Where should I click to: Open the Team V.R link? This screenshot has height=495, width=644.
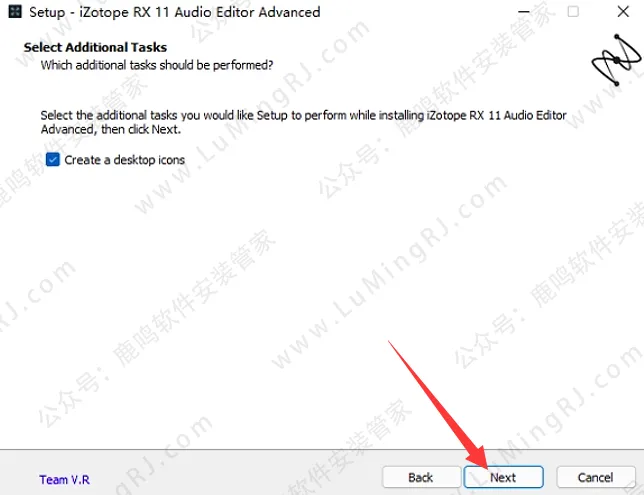[64, 479]
